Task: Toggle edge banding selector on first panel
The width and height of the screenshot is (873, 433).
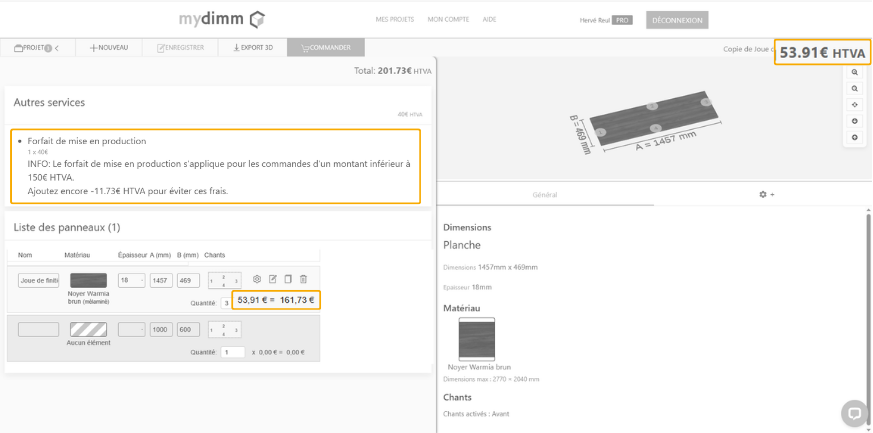Action: (224, 281)
